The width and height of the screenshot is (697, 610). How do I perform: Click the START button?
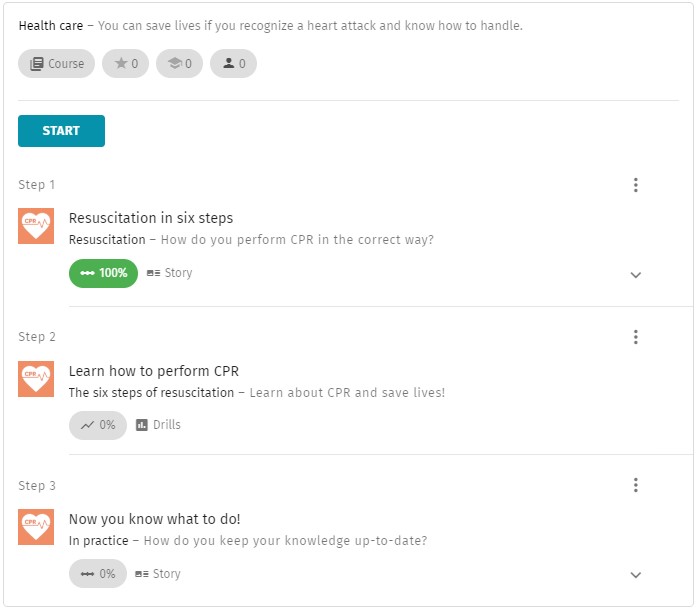pyautogui.click(x=61, y=131)
